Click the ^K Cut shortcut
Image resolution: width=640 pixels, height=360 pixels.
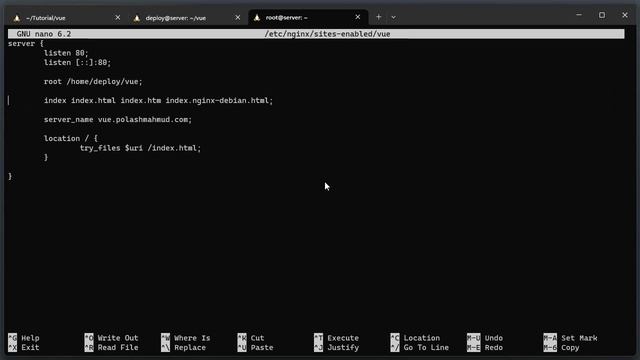[251, 338]
